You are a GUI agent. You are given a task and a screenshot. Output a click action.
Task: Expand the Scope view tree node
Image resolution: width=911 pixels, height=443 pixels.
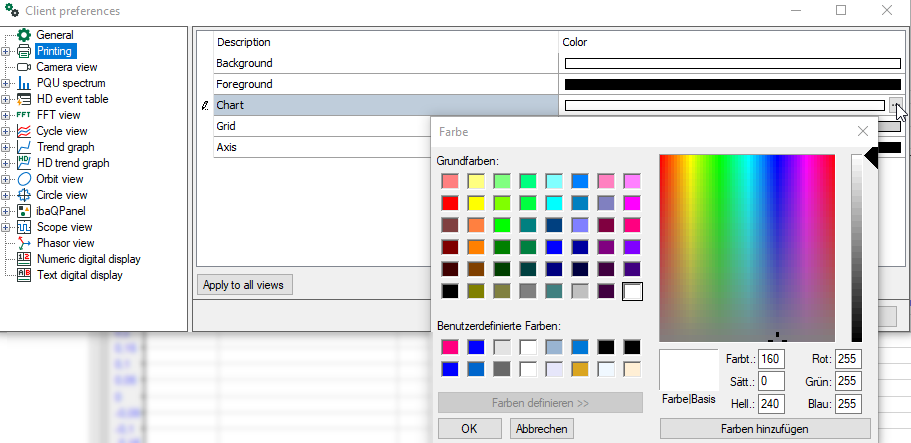pos(7,227)
